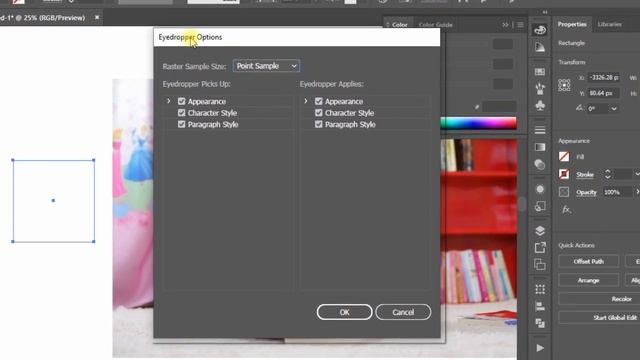The height and width of the screenshot is (360, 640).
Task: Toggle Character Style under Eyedropper Picks Up
Action: tap(182, 113)
